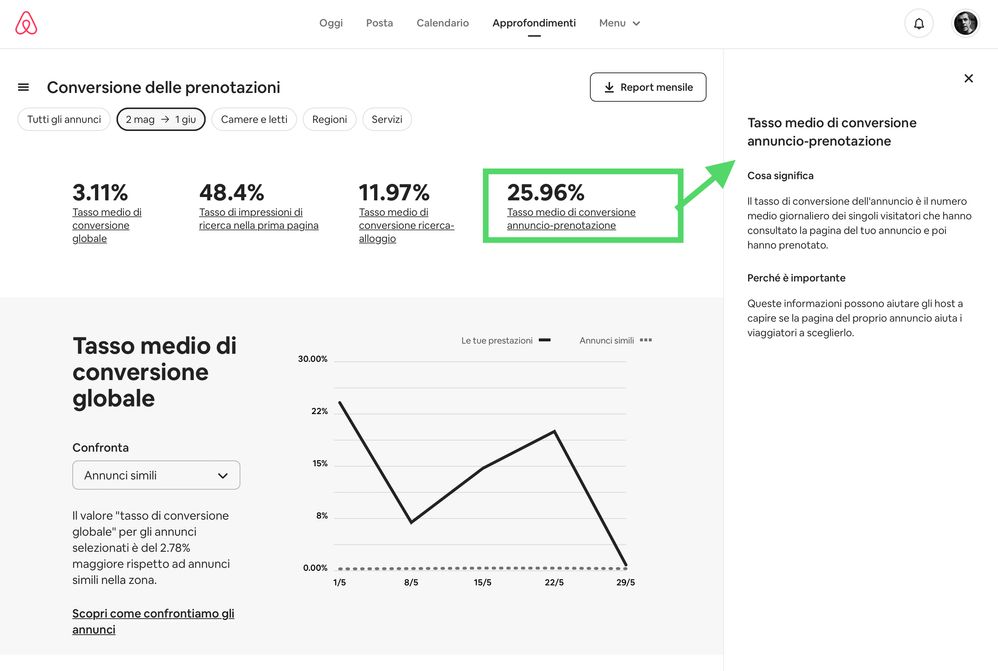Close the info side panel
This screenshot has height=671, width=998.
(968, 79)
